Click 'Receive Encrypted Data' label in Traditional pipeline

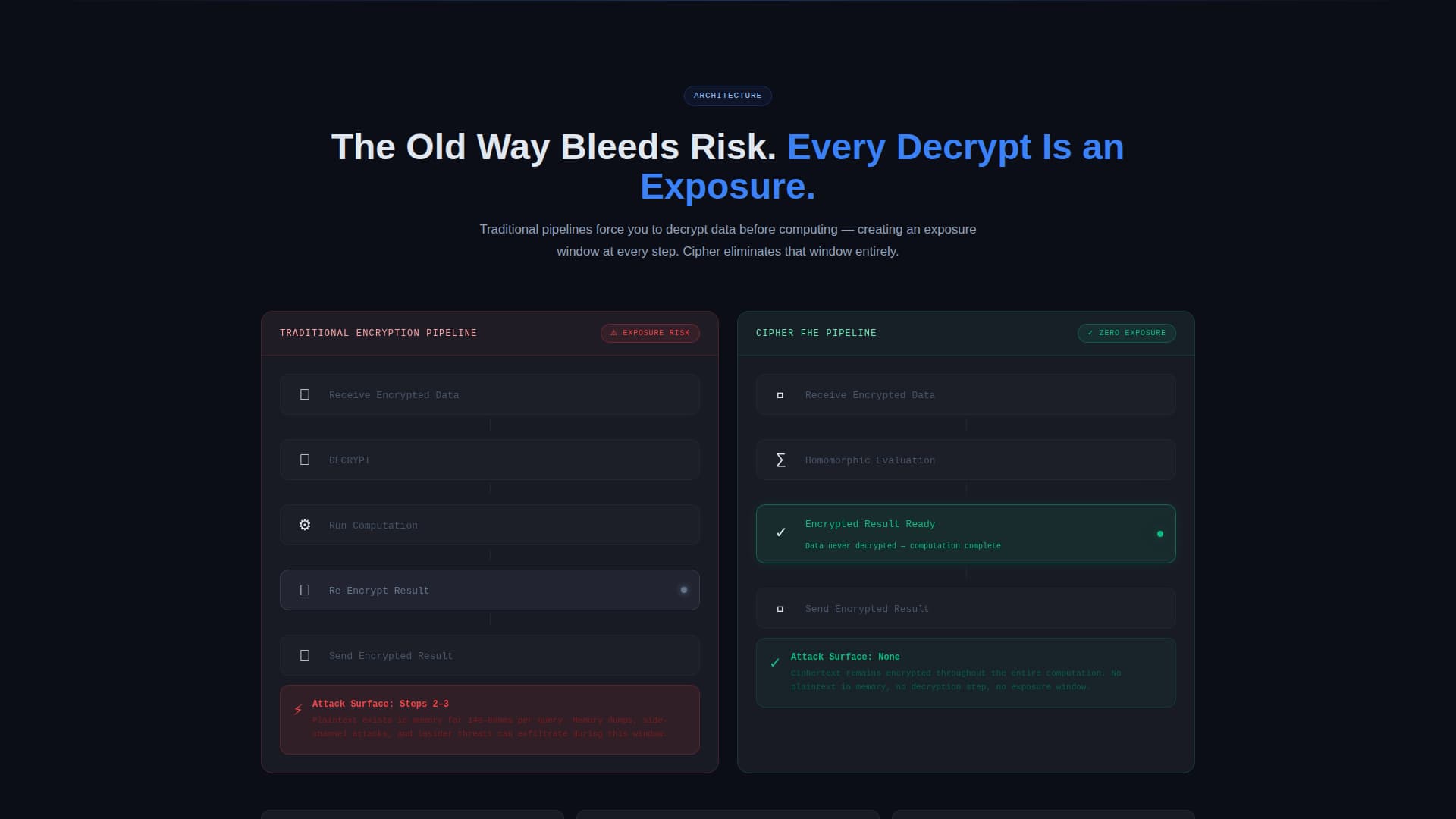click(x=394, y=395)
